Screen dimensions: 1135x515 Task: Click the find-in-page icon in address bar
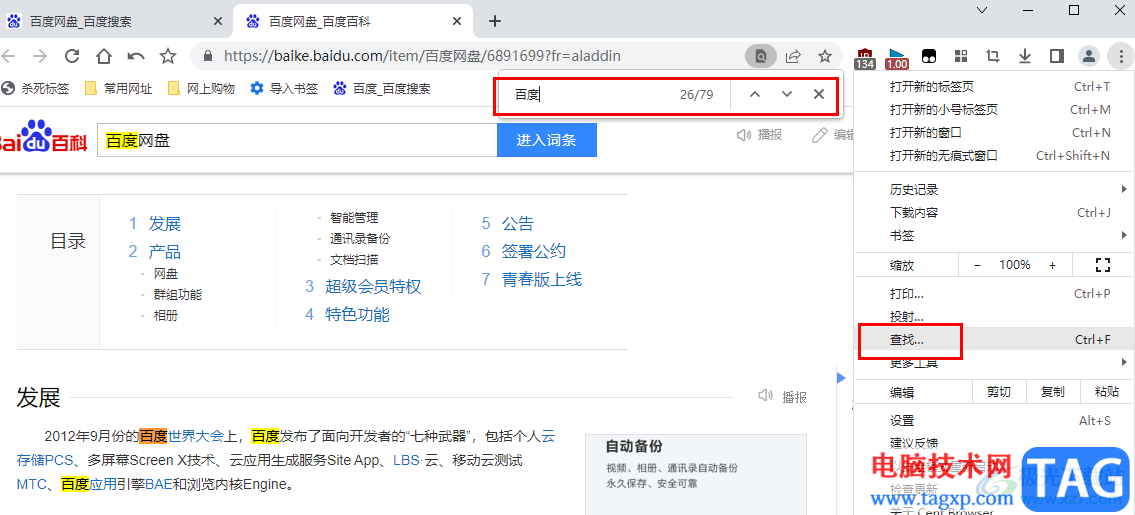pyautogui.click(x=761, y=56)
